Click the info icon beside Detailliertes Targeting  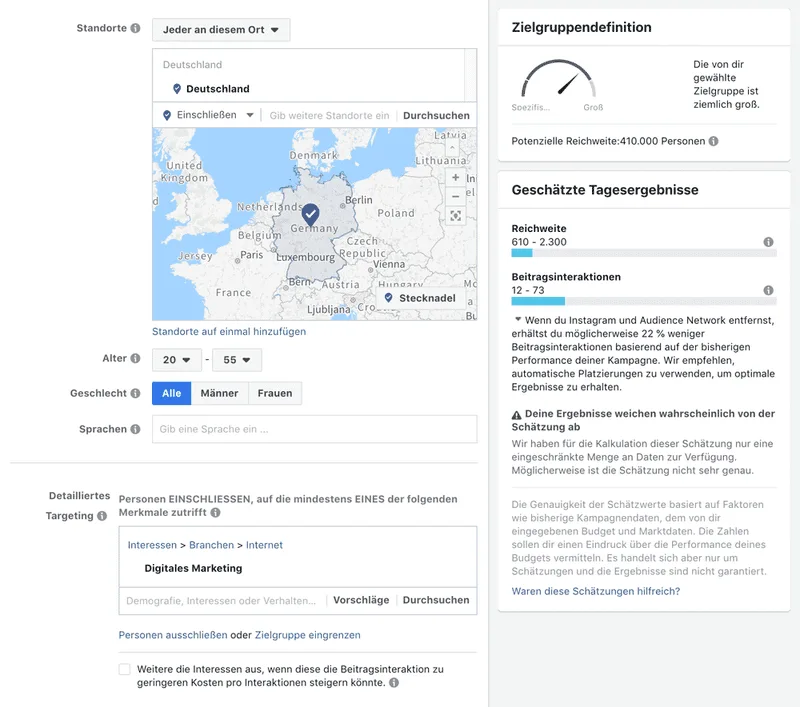click(102, 516)
